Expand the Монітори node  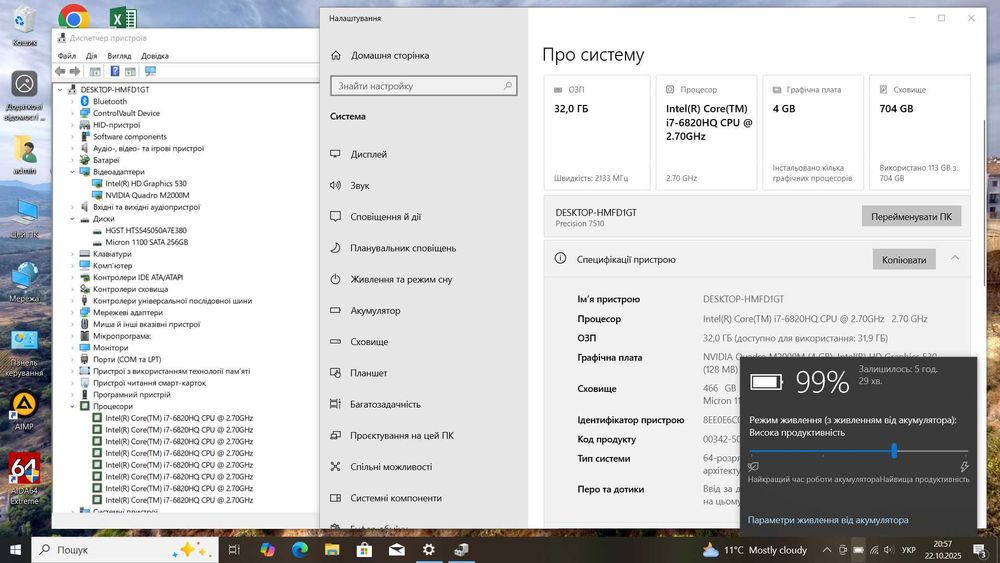[x=72, y=347]
